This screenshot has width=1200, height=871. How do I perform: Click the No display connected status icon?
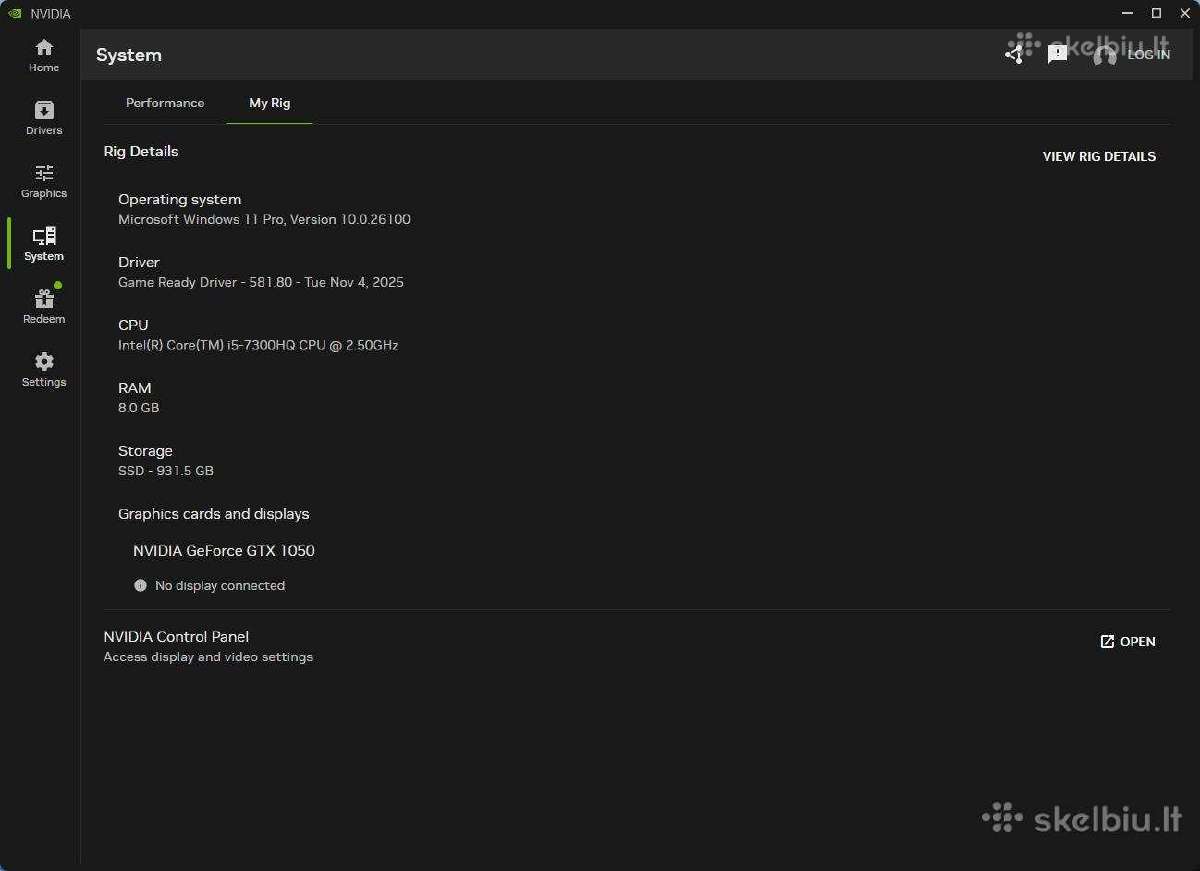140,586
